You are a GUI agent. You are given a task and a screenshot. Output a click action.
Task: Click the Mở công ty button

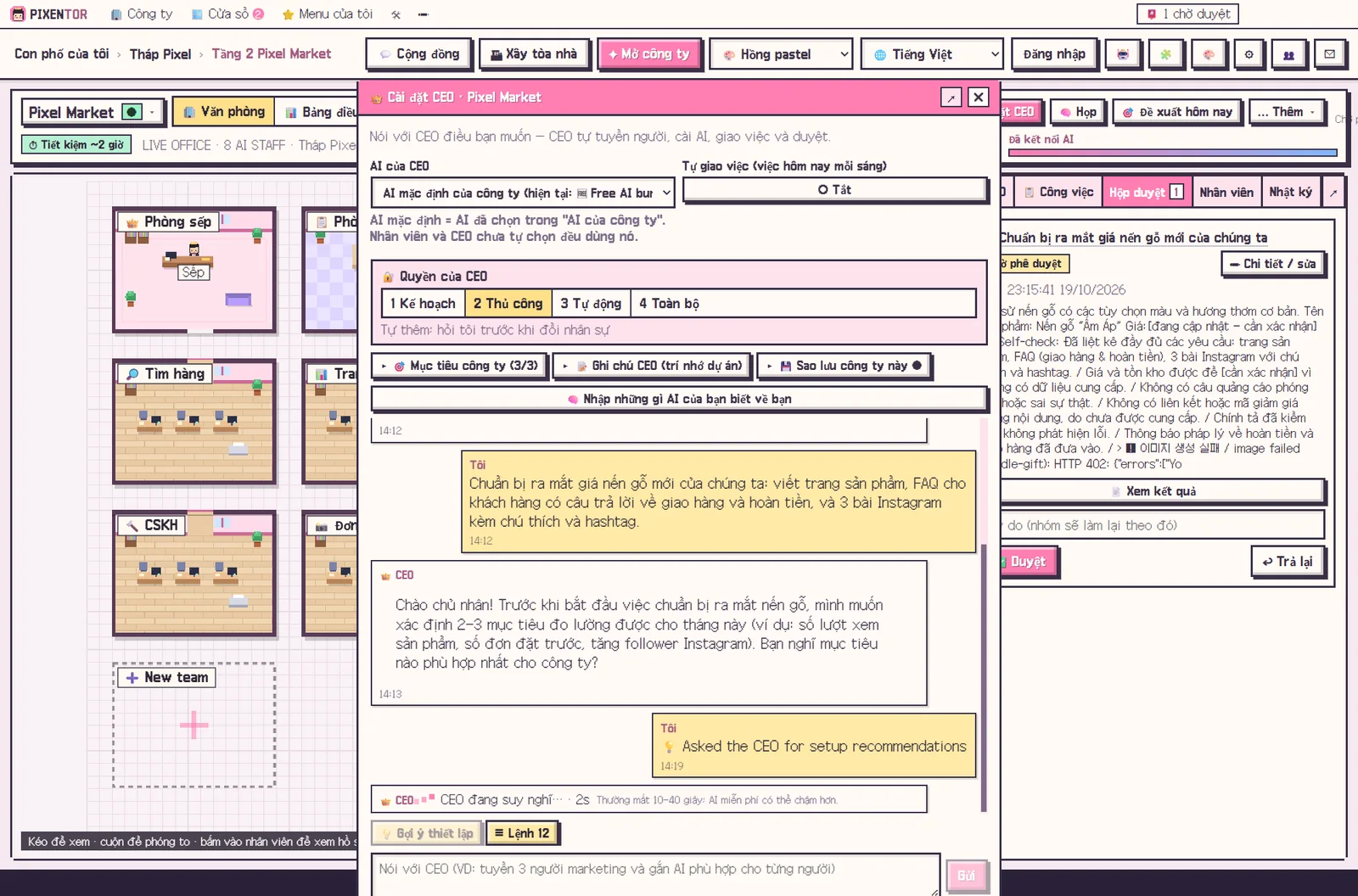649,54
